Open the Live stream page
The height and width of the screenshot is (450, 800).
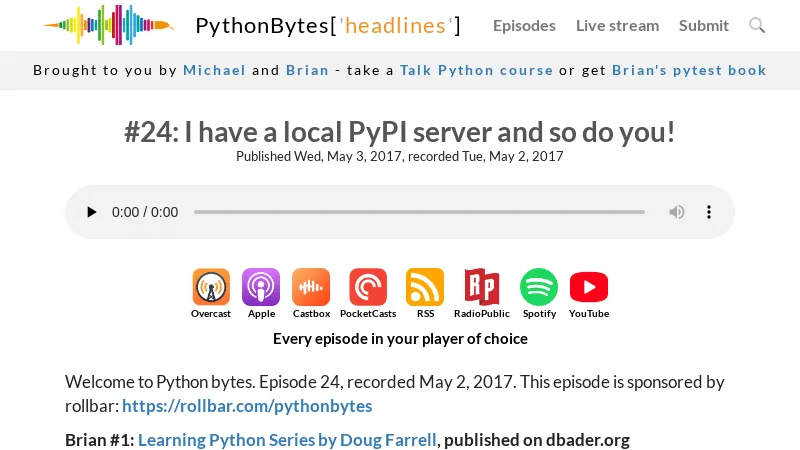617,26
